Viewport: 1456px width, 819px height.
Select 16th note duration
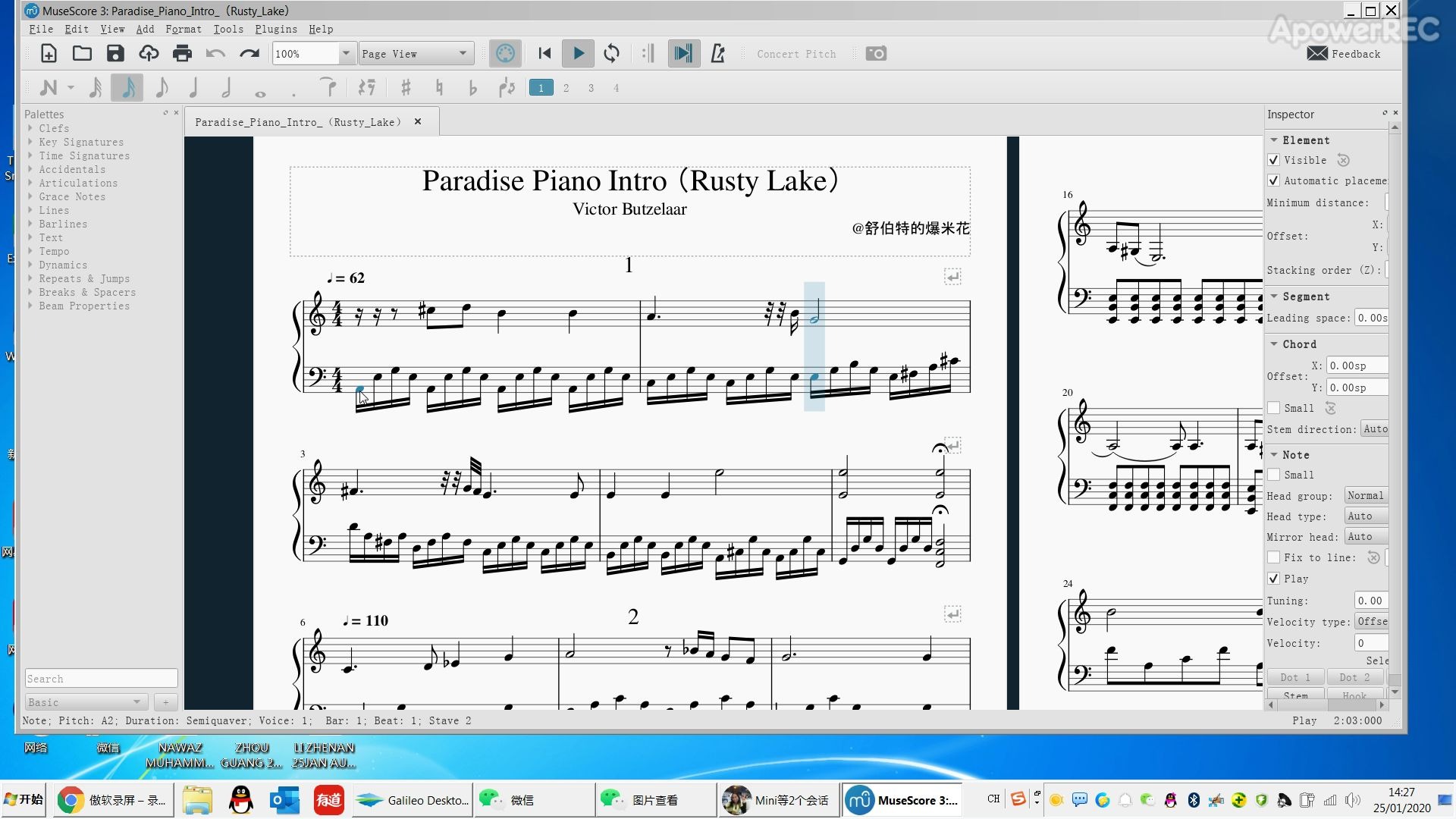[x=127, y=88]
